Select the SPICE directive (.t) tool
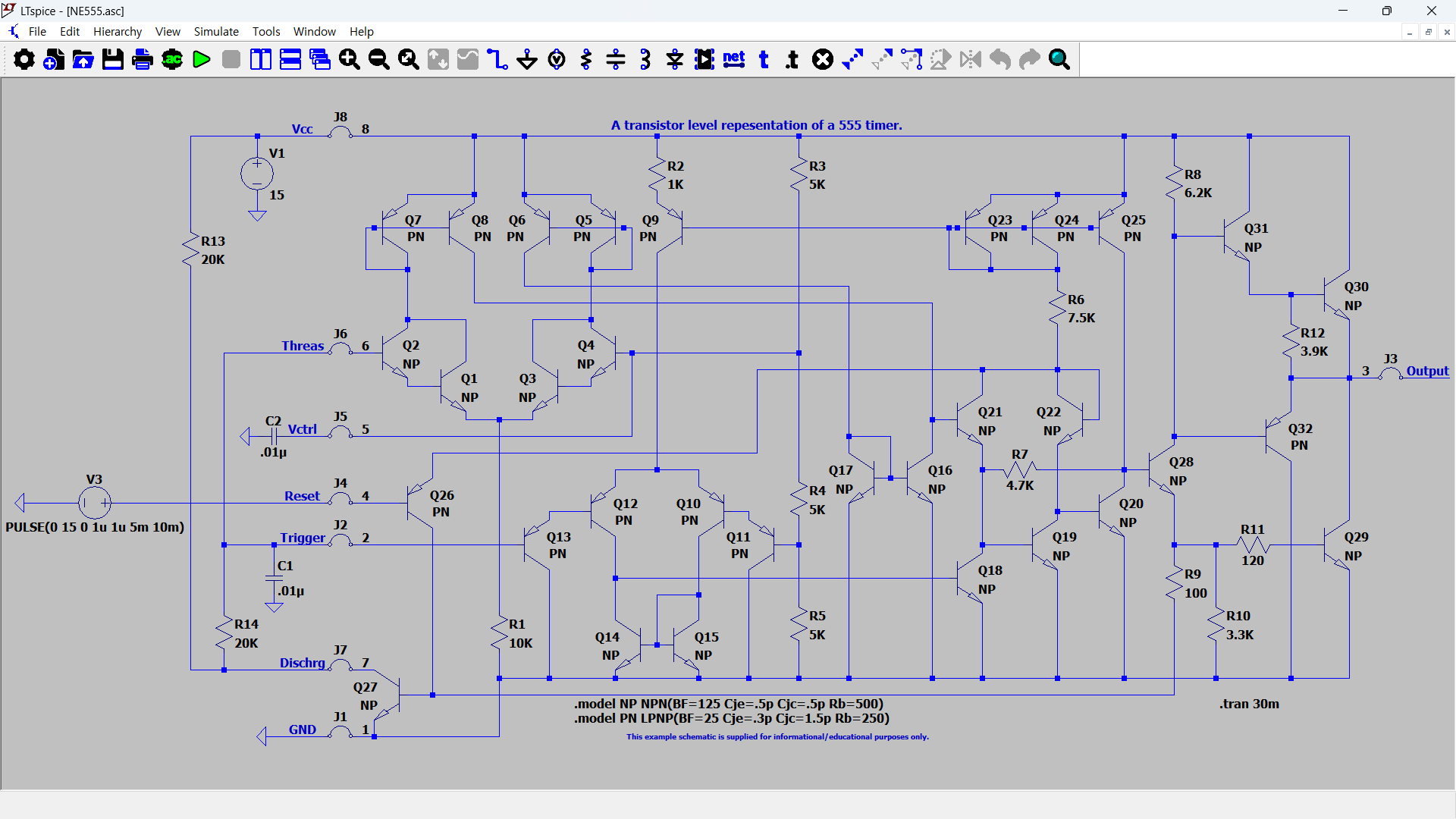This screenshot has height=819, width=1456. point(792,59)
